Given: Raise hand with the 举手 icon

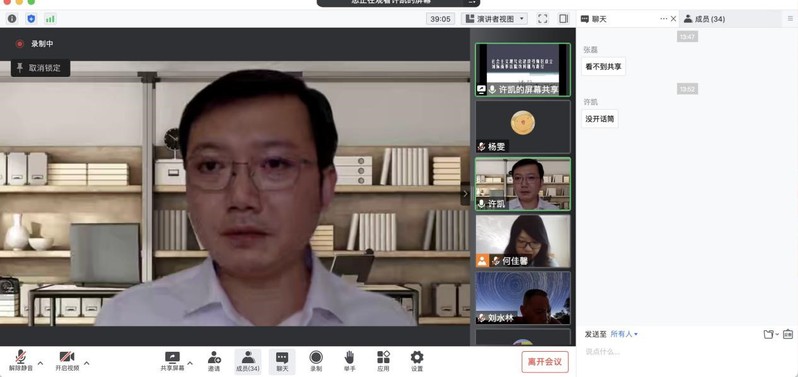Looking at the screenshot, I should (349, 361).
